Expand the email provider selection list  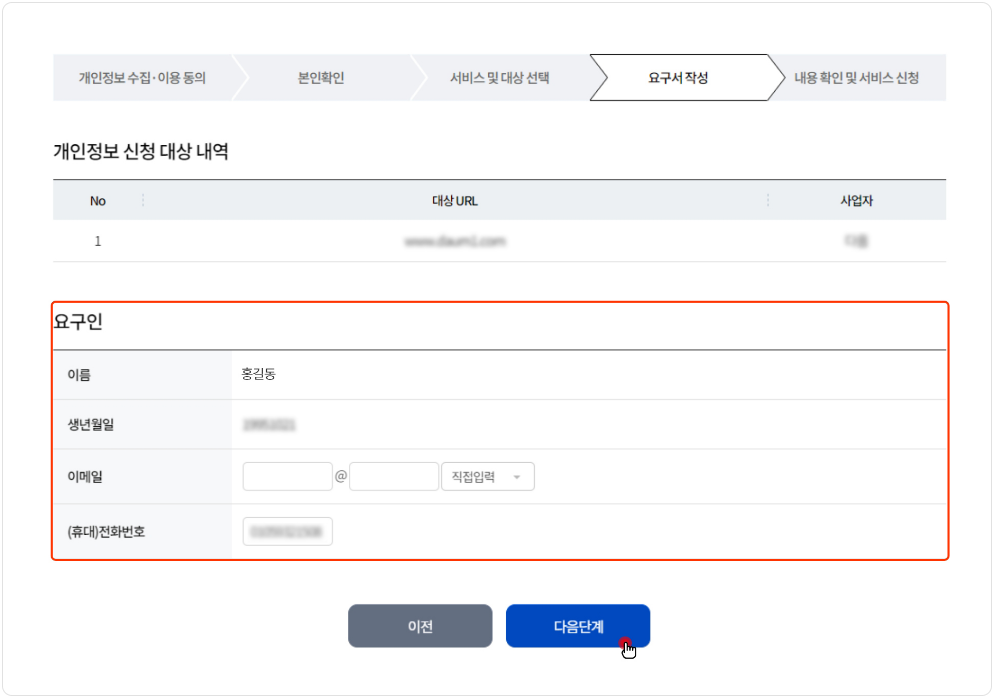coord(487,476)
